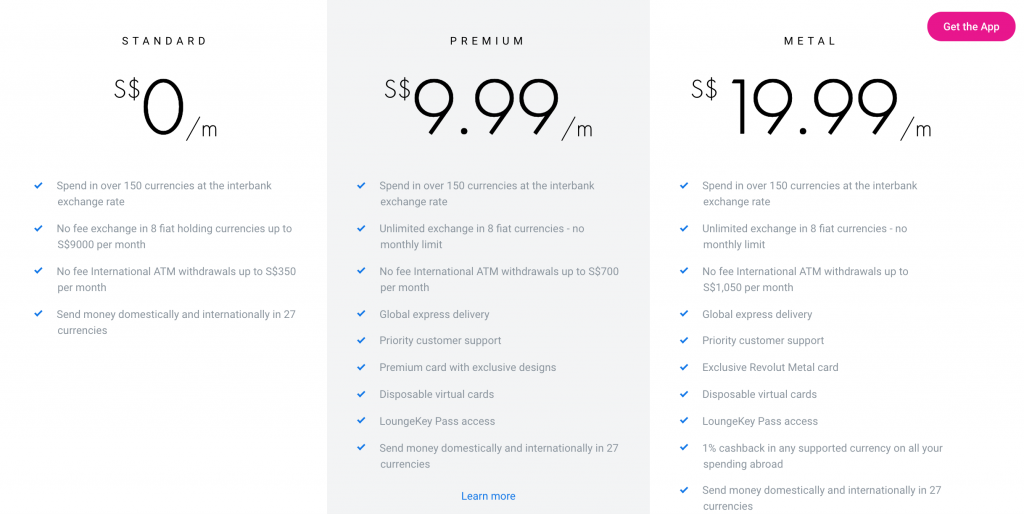
Task: Click the pink Get the App button
Action: click(971, 27)
